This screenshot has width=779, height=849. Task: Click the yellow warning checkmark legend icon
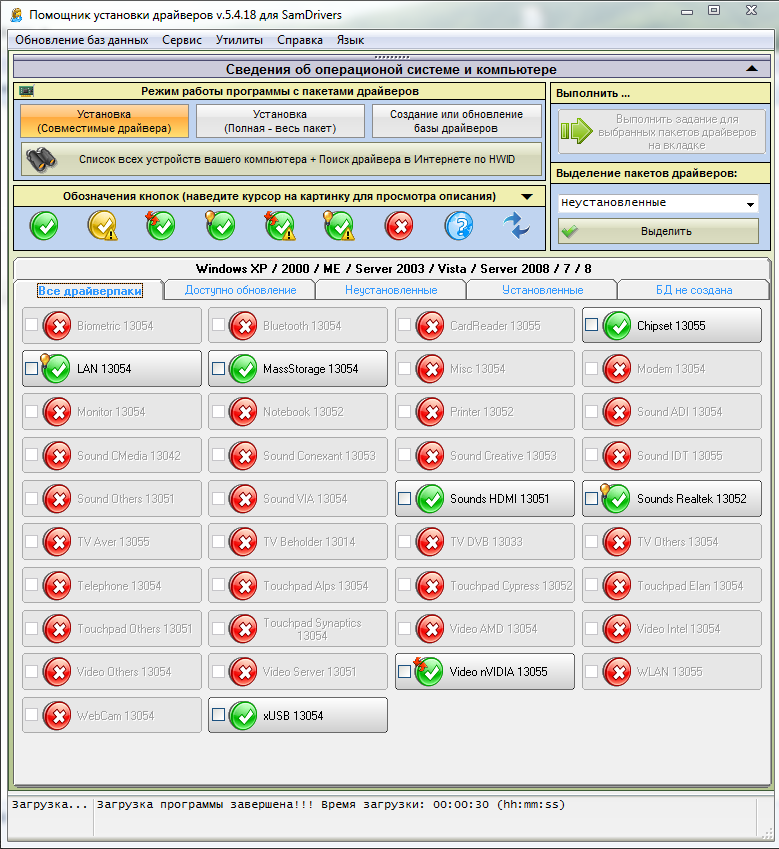103,226
